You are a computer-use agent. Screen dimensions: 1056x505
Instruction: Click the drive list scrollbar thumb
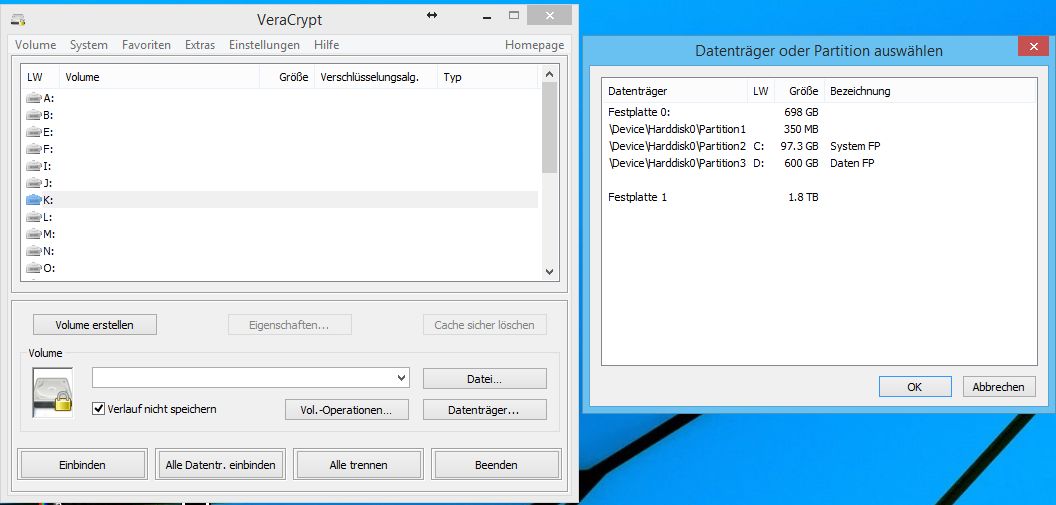[549, 127]
